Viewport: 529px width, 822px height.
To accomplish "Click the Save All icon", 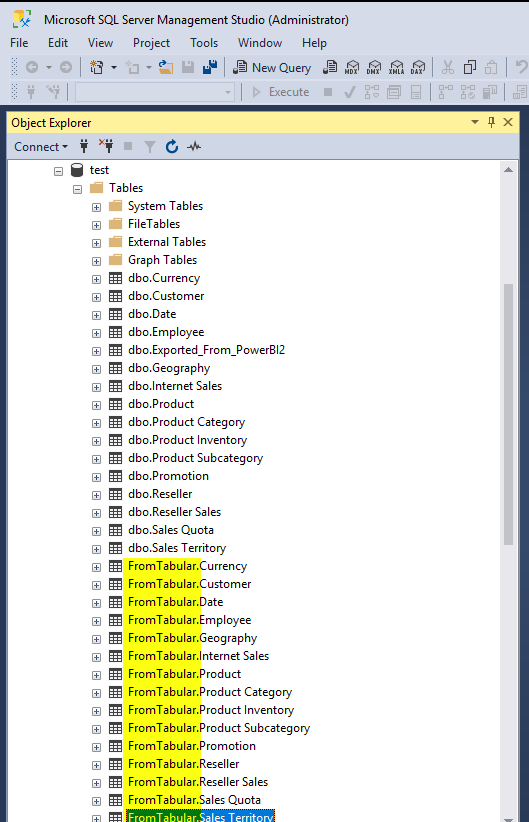I will [x=210, y=68].
